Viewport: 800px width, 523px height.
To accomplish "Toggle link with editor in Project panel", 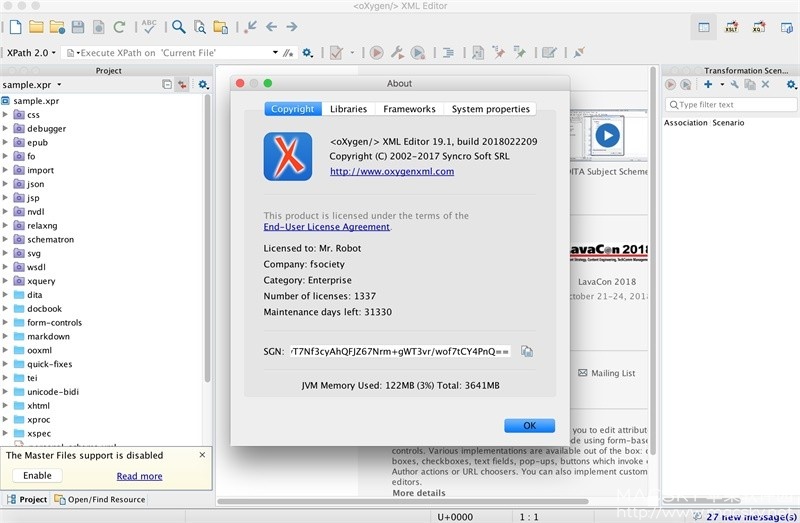I will [182, 84].
